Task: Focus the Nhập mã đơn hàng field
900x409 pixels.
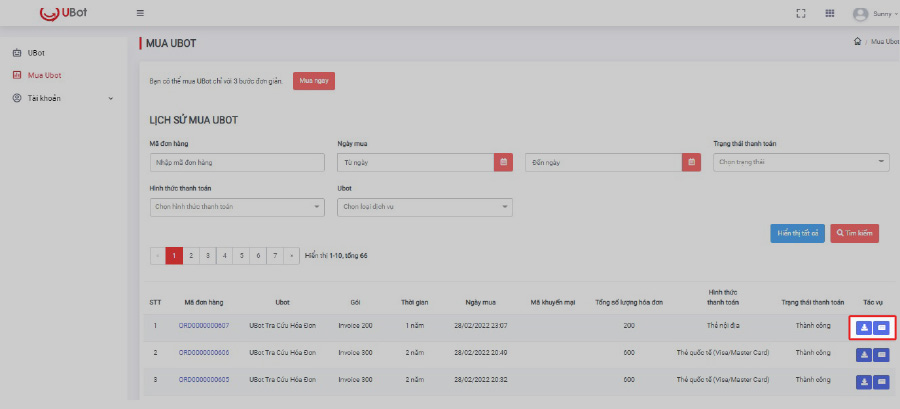Action: coord(237,162)
